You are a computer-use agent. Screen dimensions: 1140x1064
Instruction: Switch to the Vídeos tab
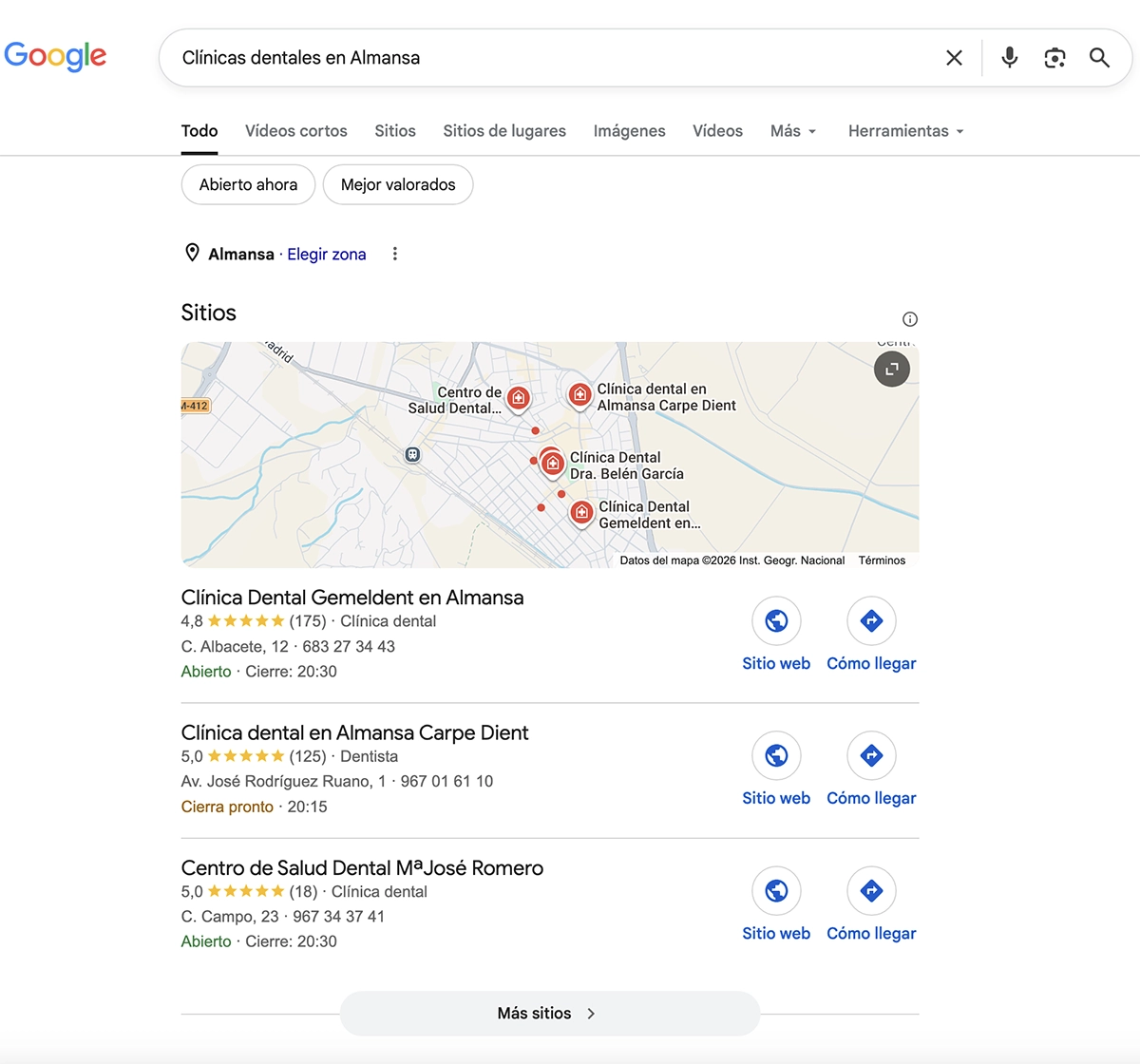tap(718, 131)
